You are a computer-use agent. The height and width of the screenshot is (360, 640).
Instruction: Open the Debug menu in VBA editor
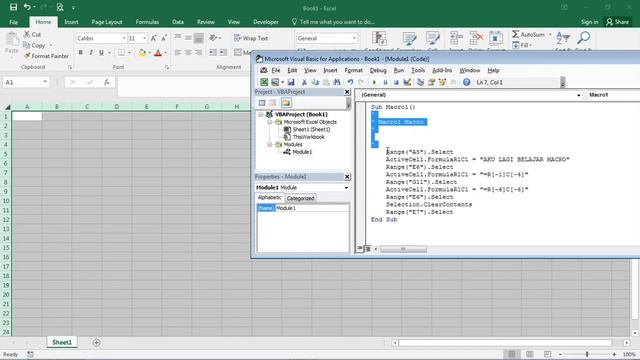378,71
